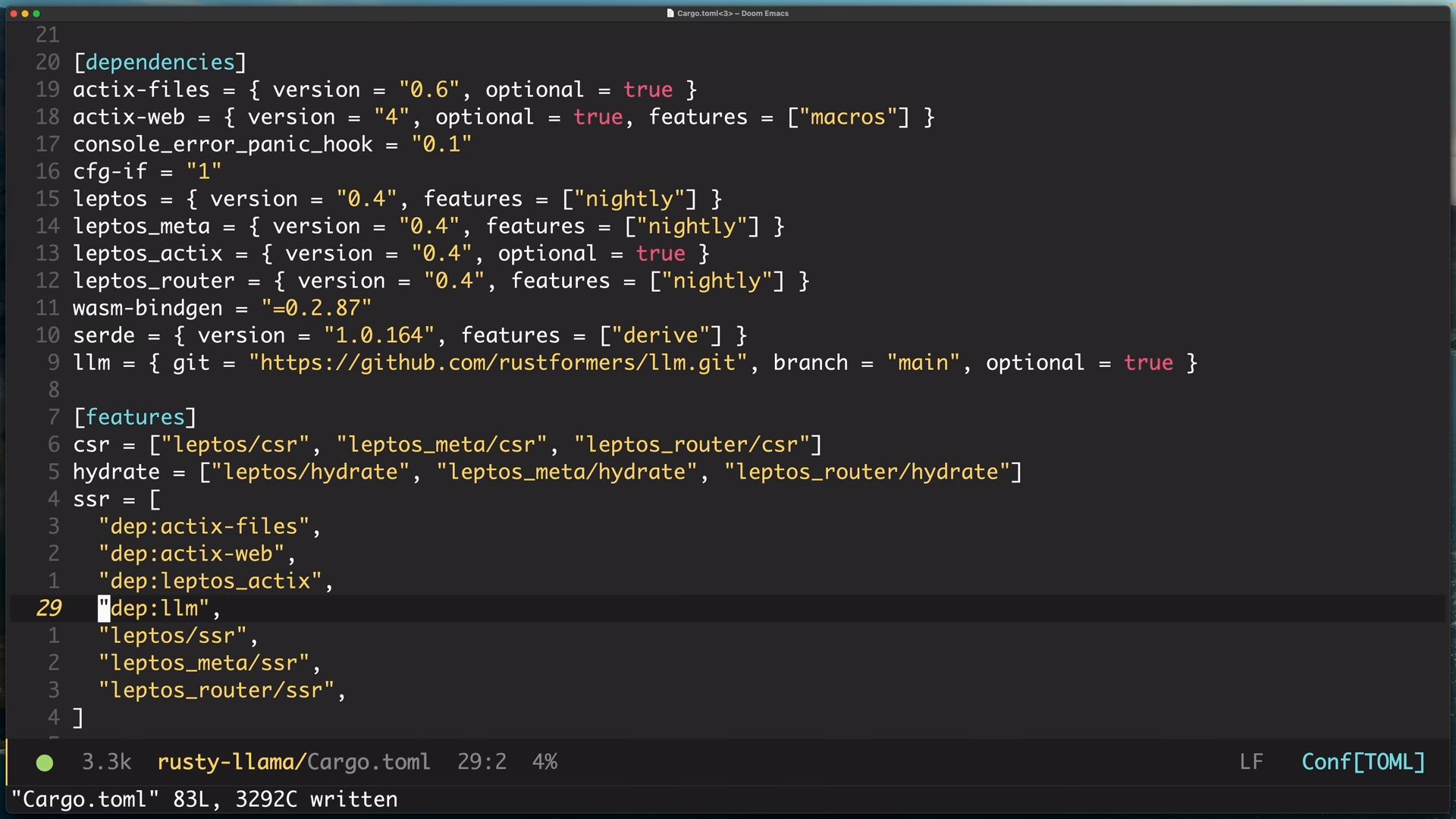Open the Conf[TOML] major mode menu
1456x819 pixels.
point(1363,762)
